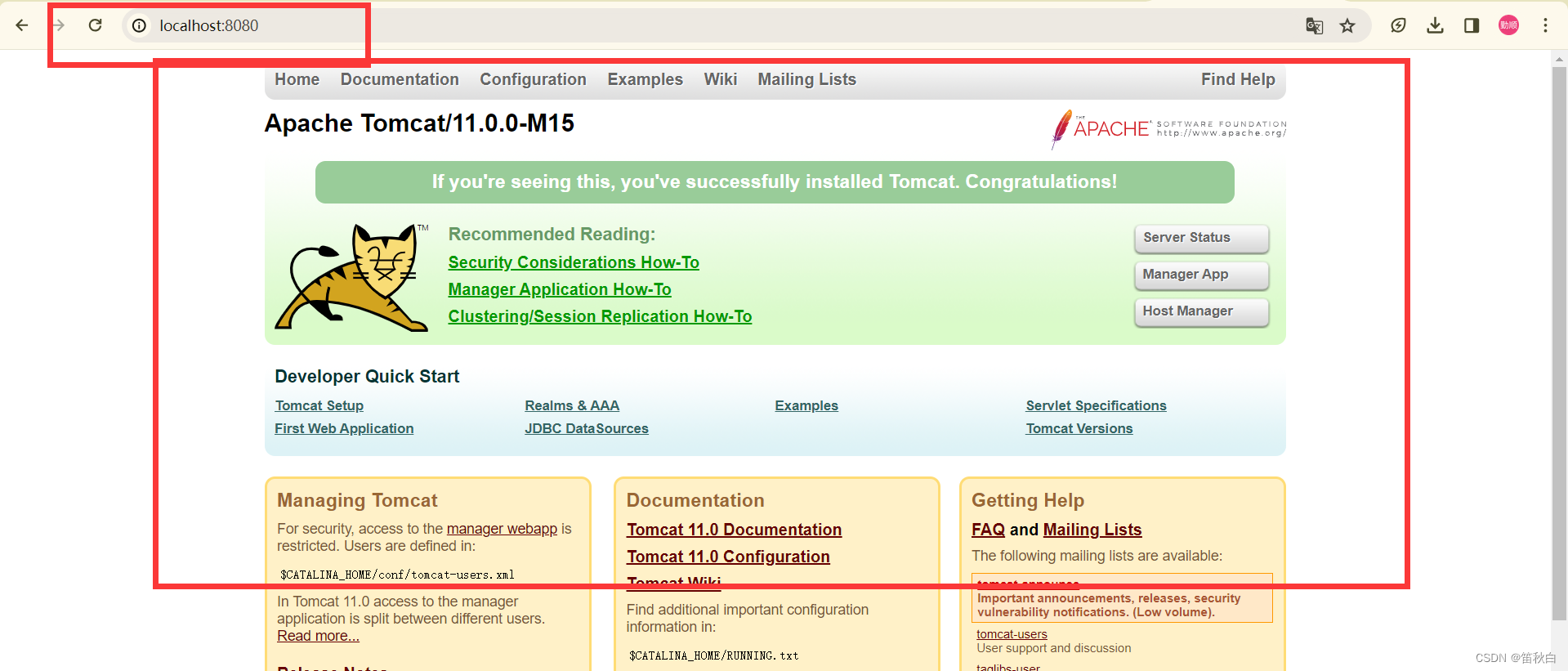Open the JDBC DataSources link
Image resolution: width=1568 pixels, height=671 pixels.
click(x=587, y=428)
